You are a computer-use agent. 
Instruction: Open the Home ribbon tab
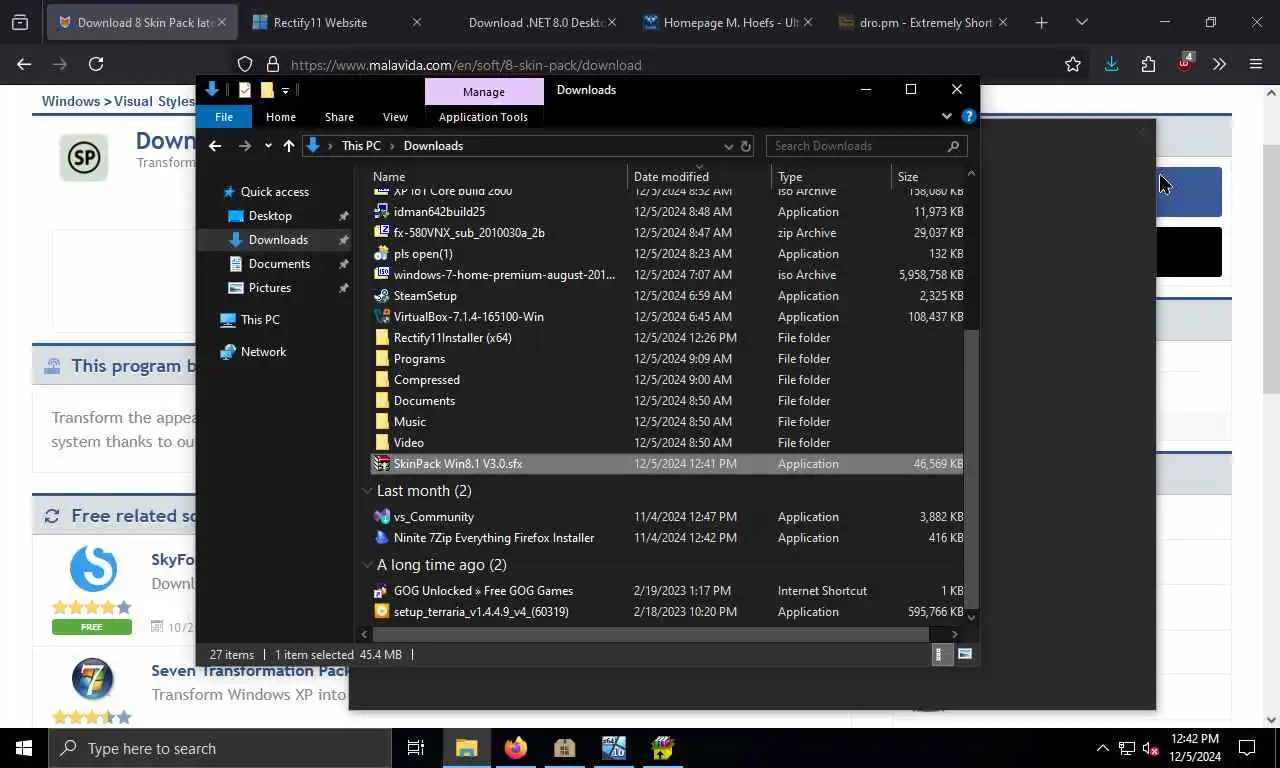coord(281,117)
